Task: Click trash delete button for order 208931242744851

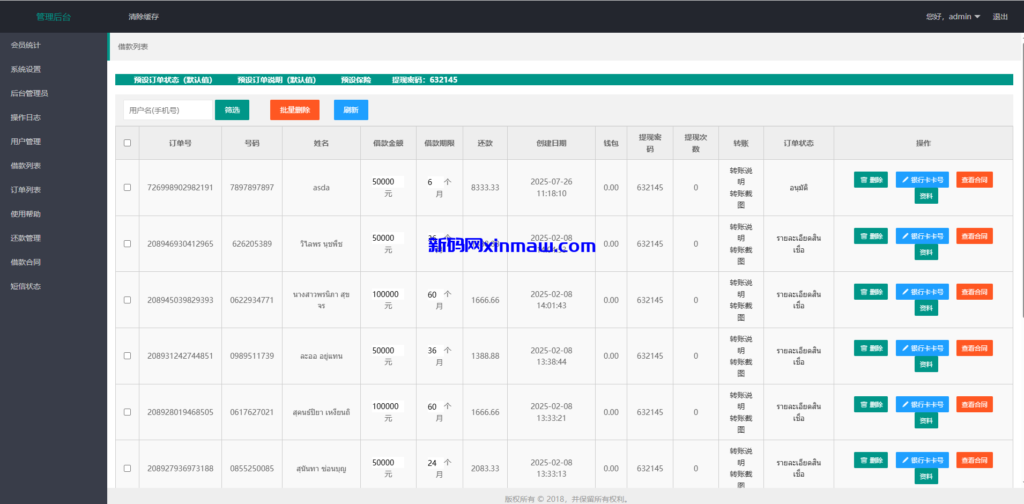Action: click(x=871, y=348)
